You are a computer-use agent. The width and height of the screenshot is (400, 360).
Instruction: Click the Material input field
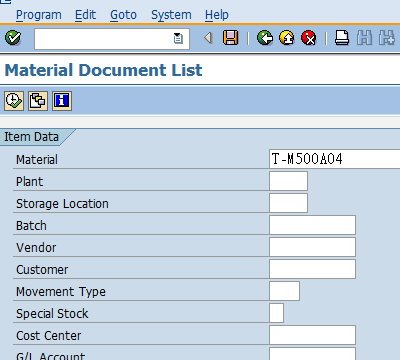(x=334, y=159)
